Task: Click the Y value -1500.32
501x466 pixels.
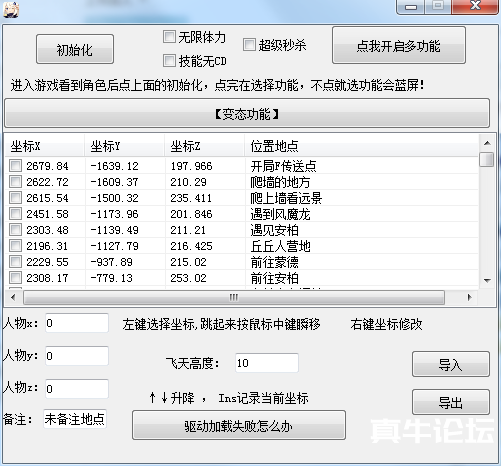Action: [114, 198]
